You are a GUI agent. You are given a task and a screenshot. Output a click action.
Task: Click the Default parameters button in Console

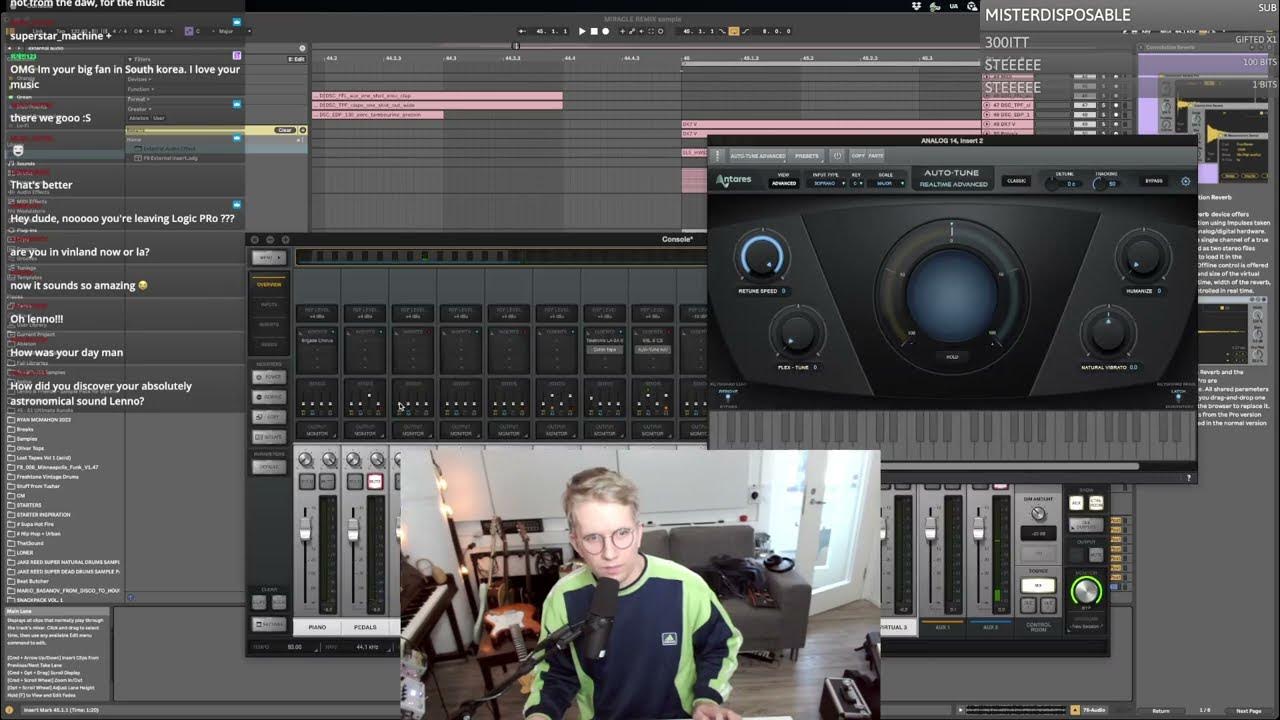[268, 467]
